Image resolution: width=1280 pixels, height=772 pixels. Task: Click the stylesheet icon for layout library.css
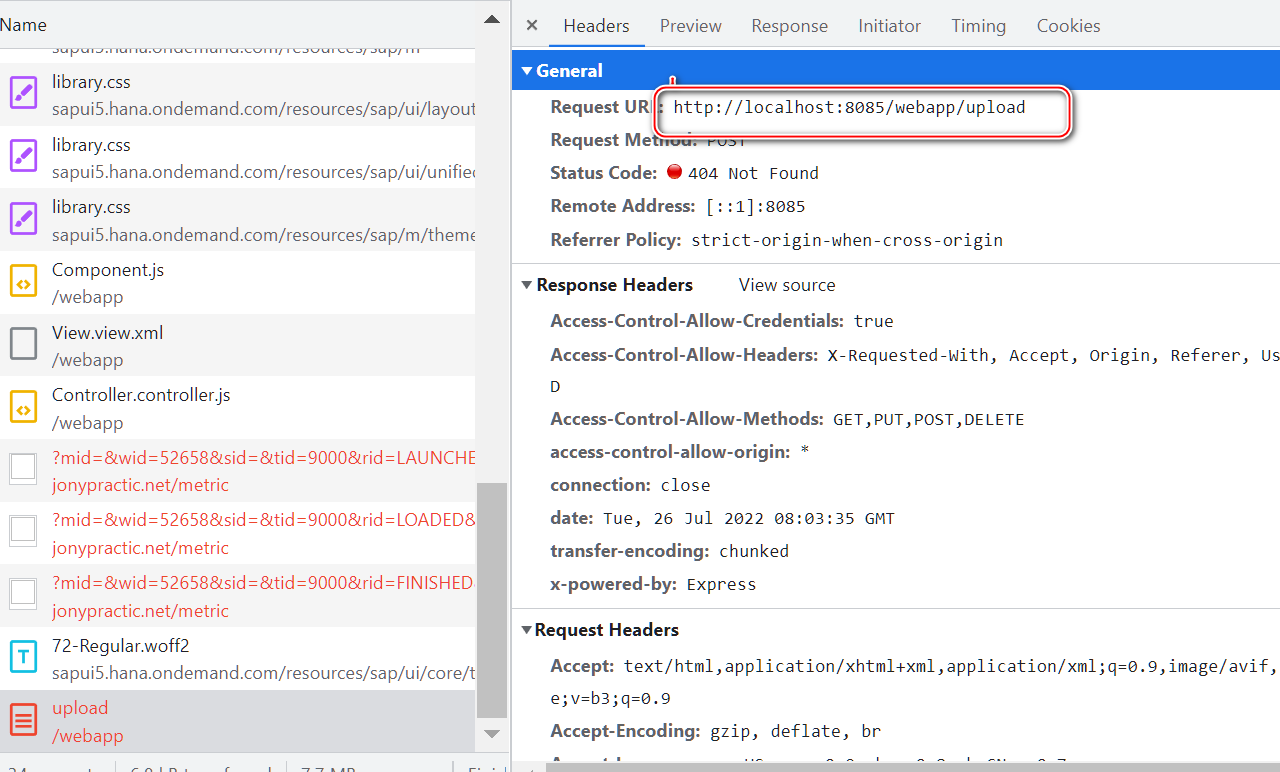coord(23,94)
